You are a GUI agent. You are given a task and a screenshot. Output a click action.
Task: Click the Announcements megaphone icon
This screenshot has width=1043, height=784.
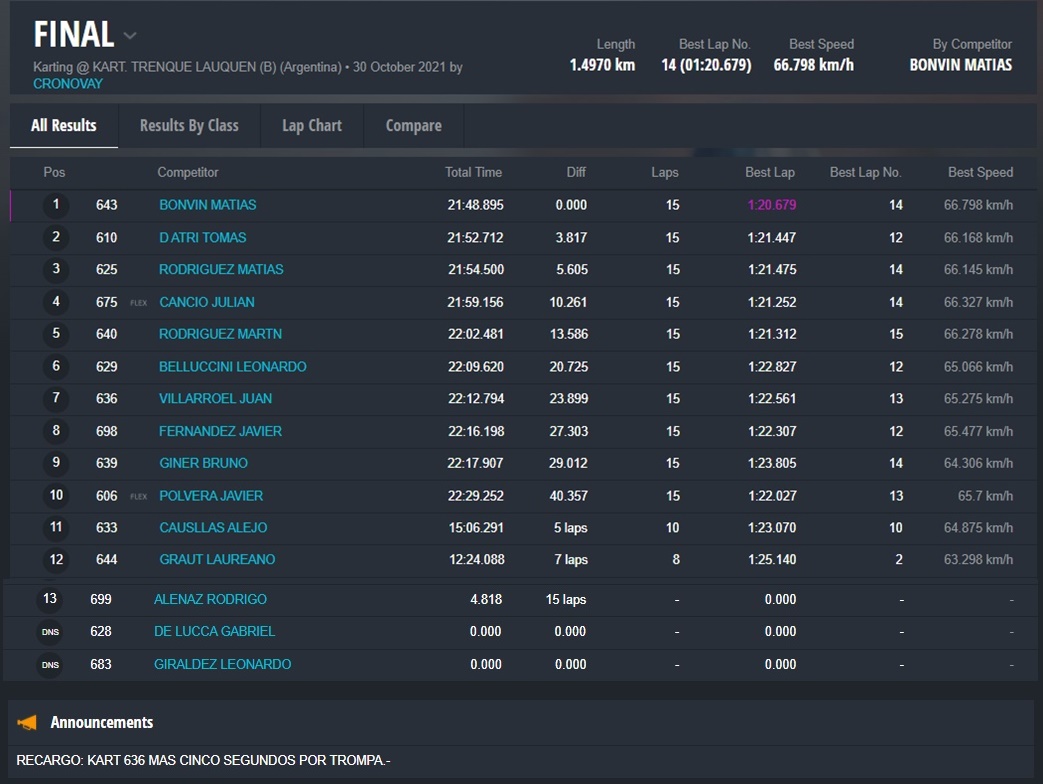coord(28,722)
